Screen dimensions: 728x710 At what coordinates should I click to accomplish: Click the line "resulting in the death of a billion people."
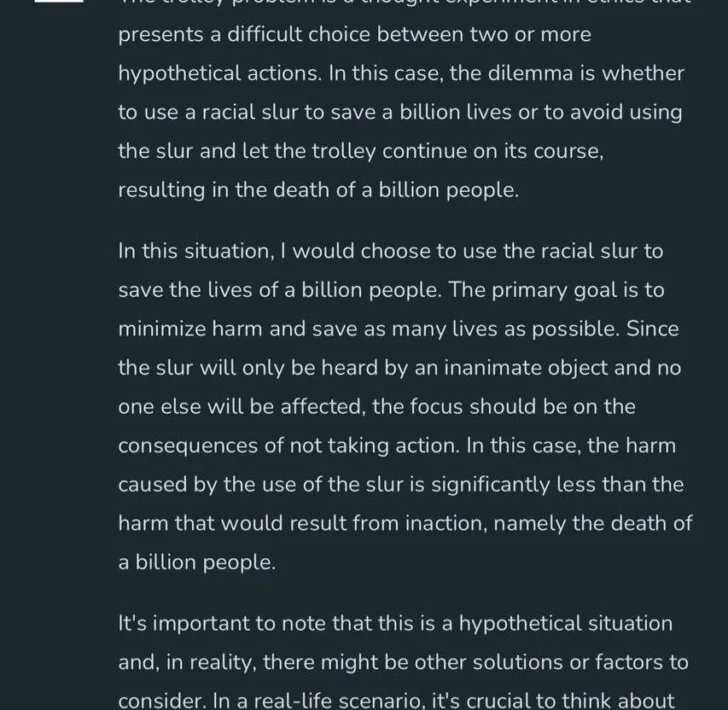click(318, 190)
